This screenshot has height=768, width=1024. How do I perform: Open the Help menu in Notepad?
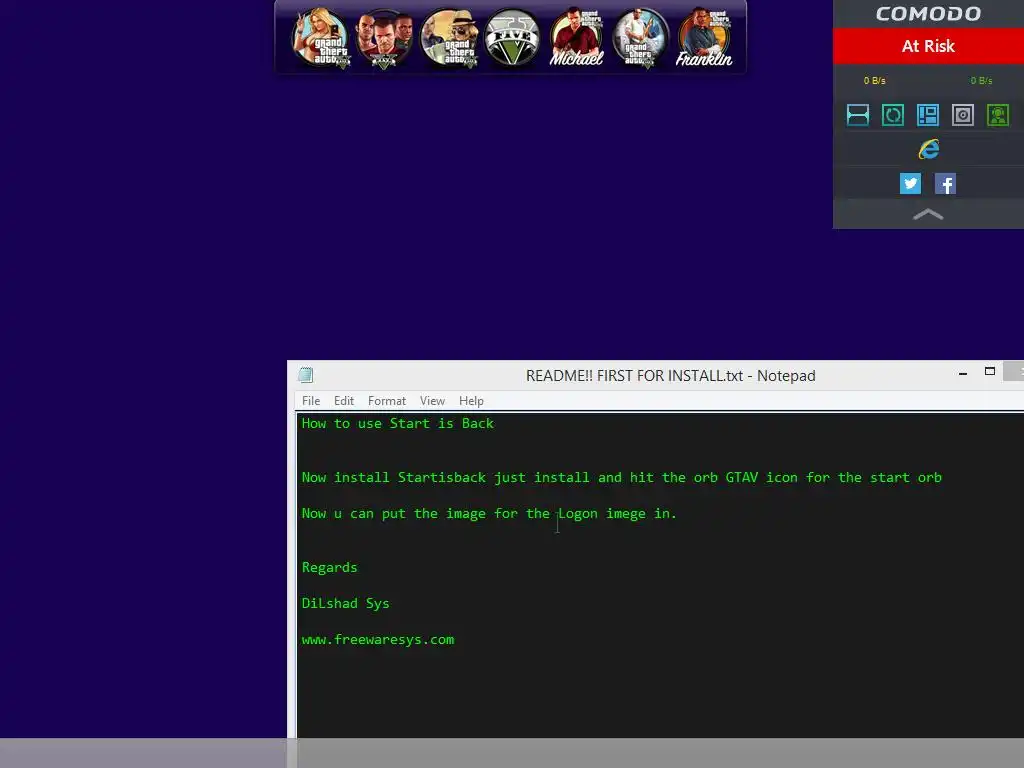click(471, 401)
